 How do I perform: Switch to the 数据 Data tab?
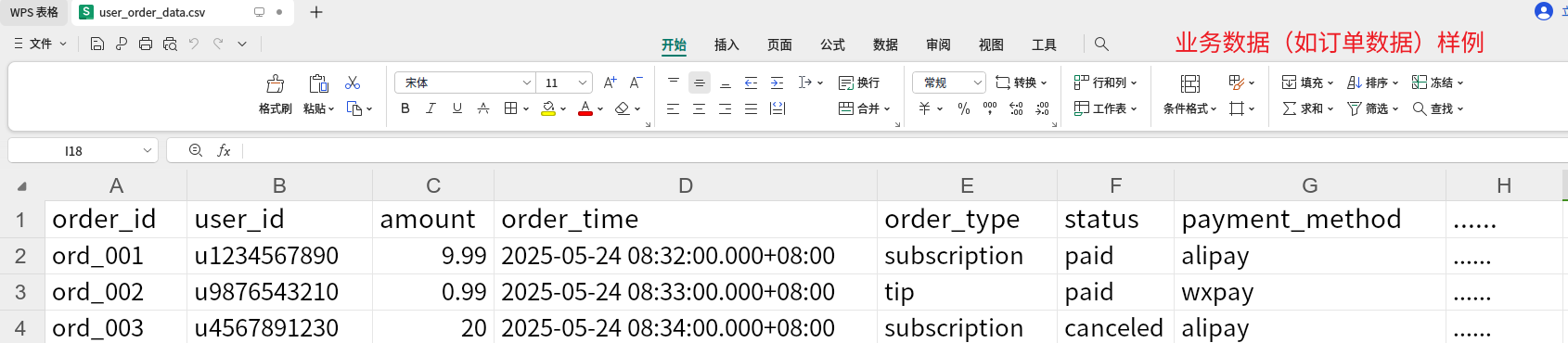[885, 44]
